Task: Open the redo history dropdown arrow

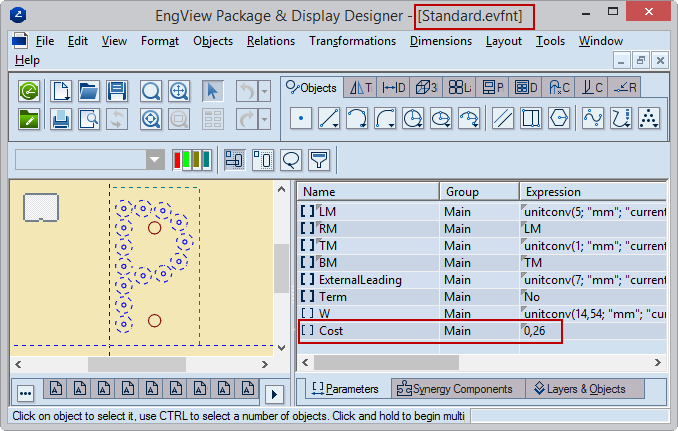Action: [x=264, y=120]
